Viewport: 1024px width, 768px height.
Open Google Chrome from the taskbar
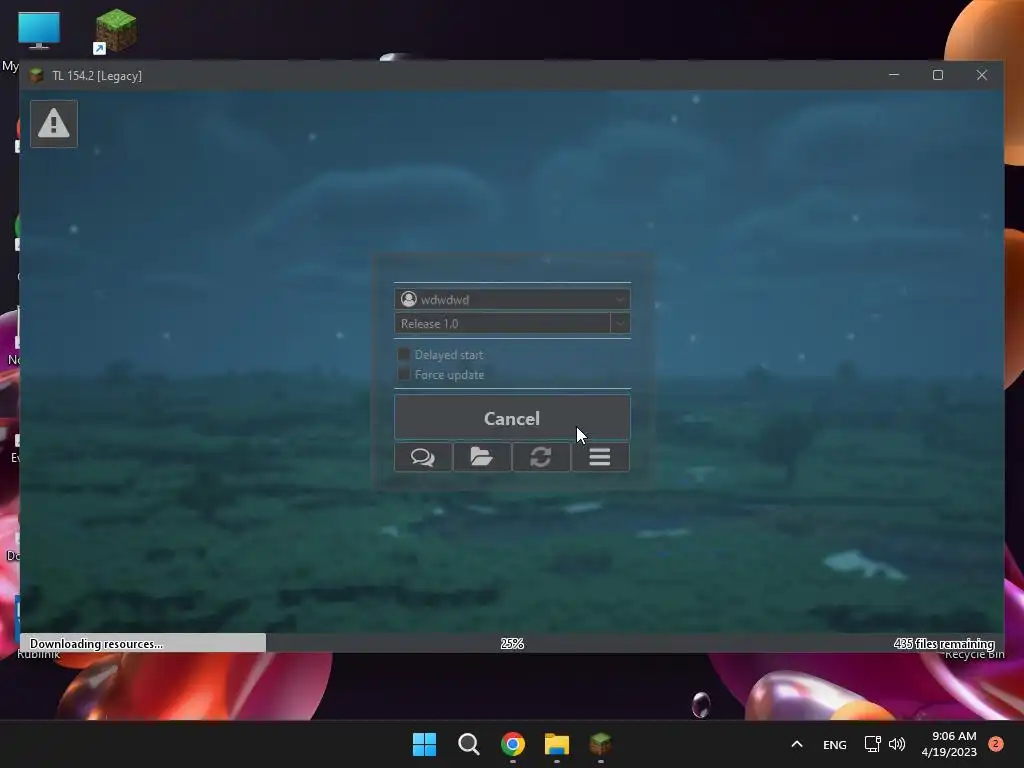coord(513,744)
